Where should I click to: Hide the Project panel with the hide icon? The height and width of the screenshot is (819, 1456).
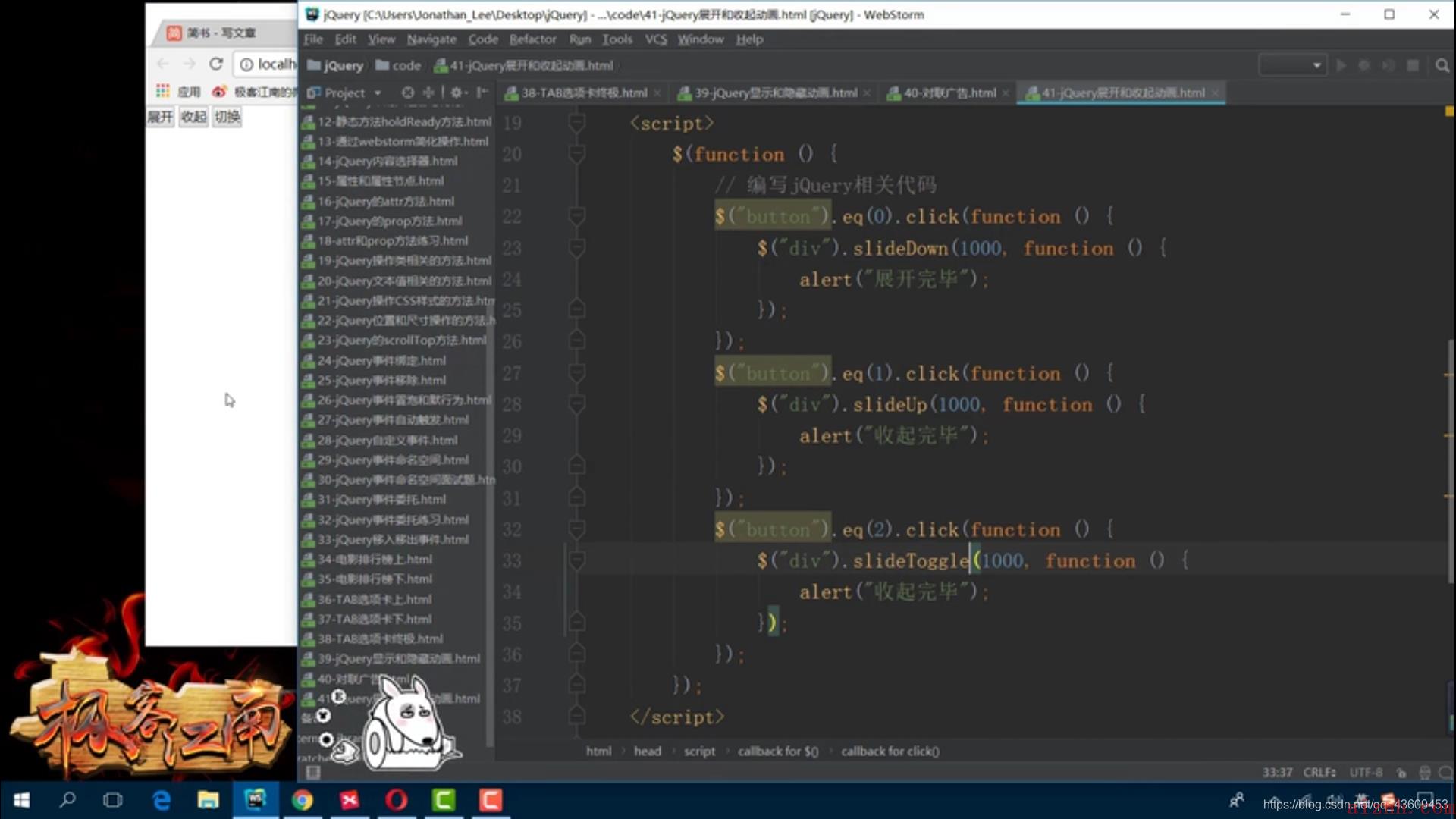click(482, 93)
